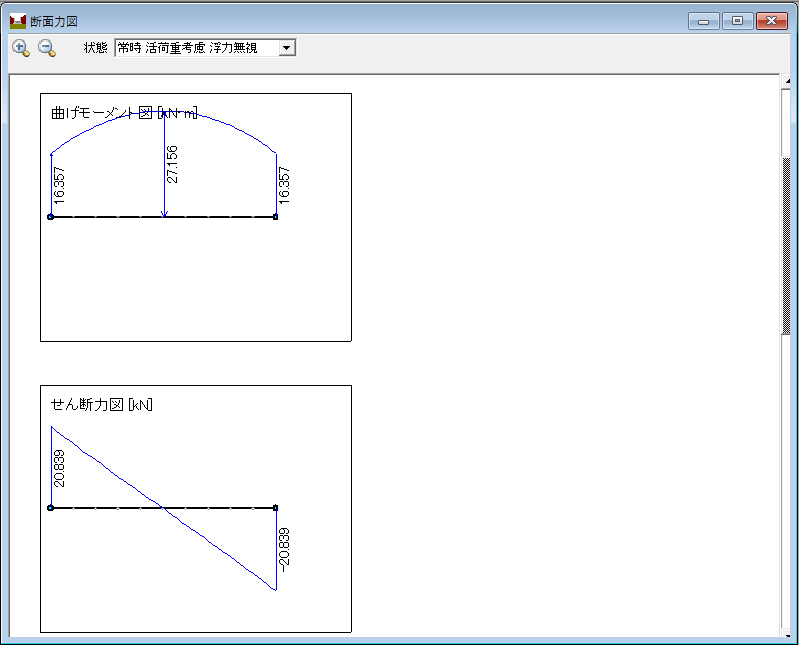Click the zoom in magnifier icon
This screenshot has height=645, width=799.
coord(20,47)
